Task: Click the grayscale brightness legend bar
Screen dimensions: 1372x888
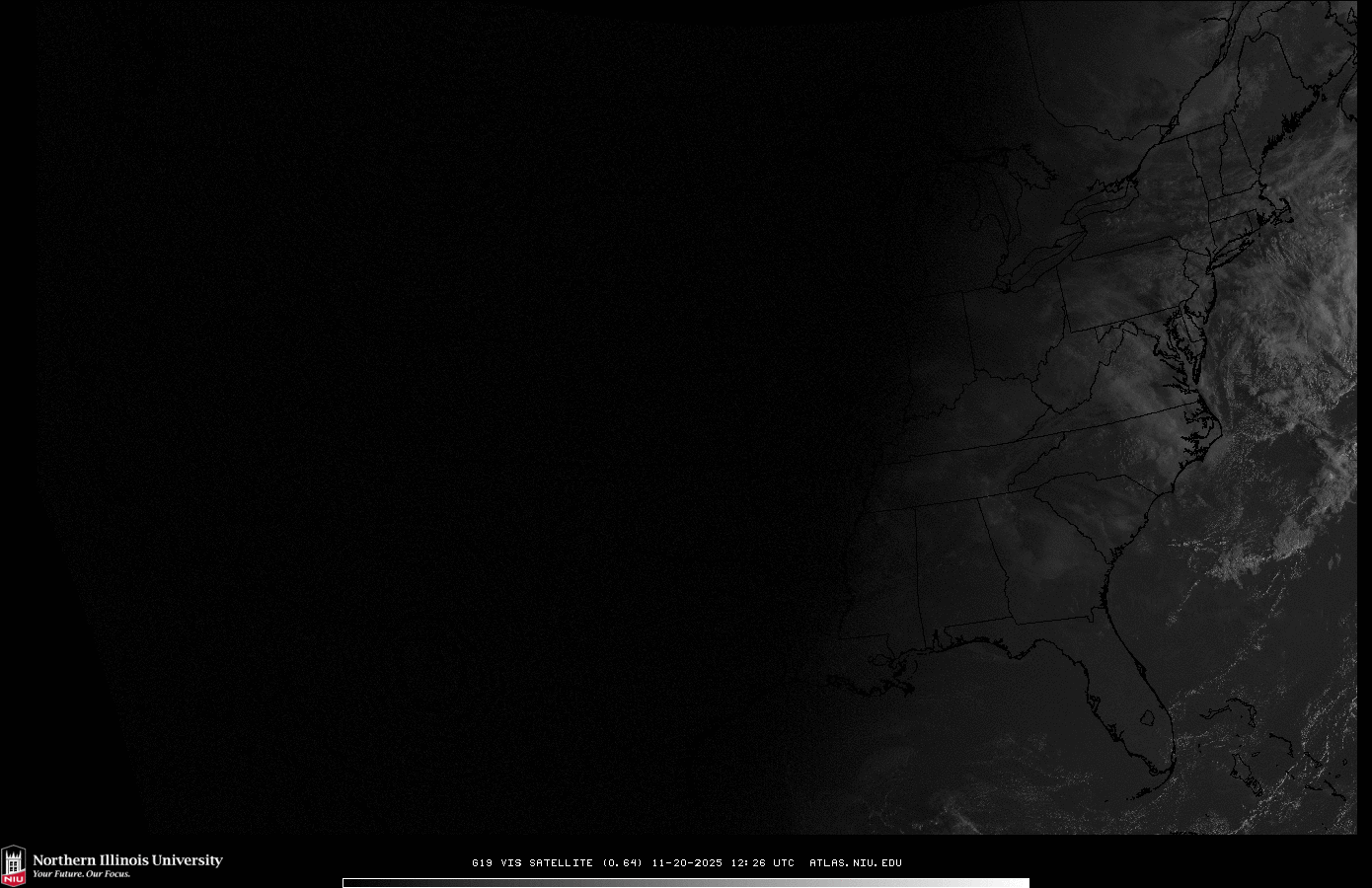Action: coord(686,883)
